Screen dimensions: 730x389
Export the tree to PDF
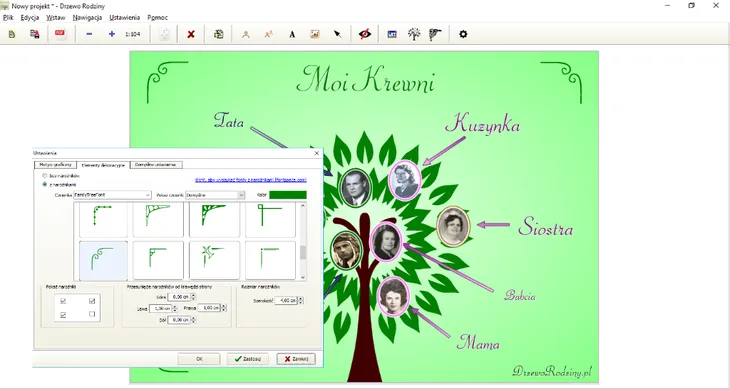click(60, 34)
